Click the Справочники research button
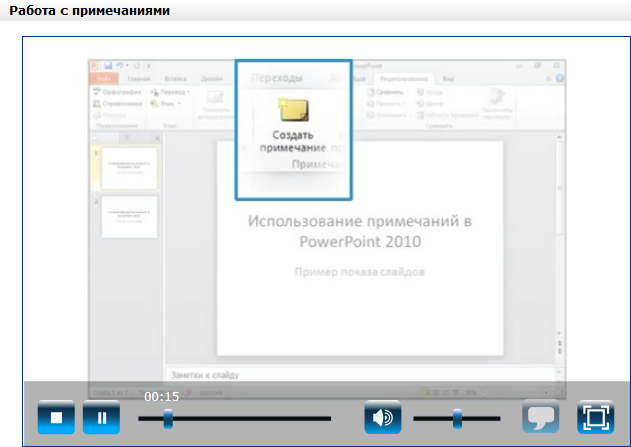 (x=117, y=104)
